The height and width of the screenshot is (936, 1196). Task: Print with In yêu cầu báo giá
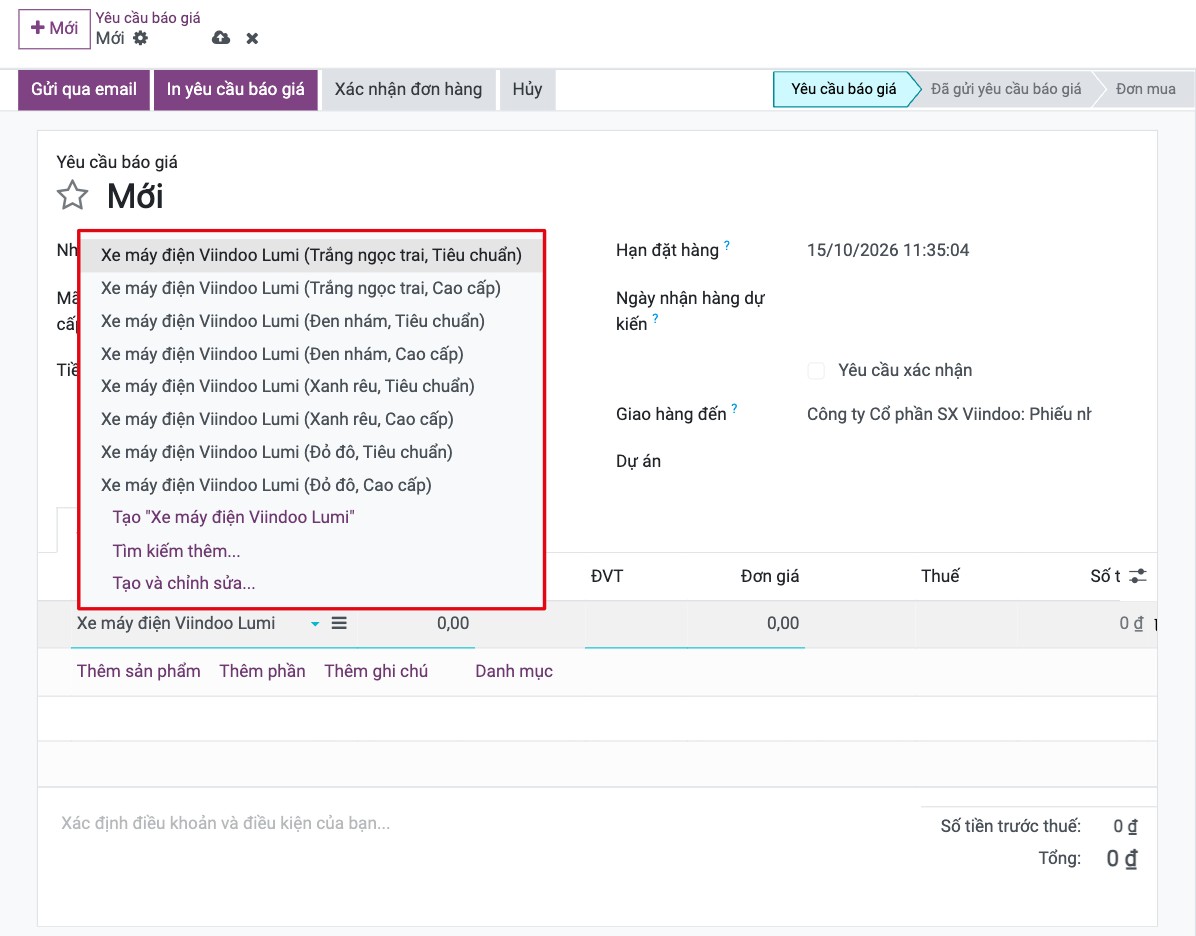pos(236,89)
